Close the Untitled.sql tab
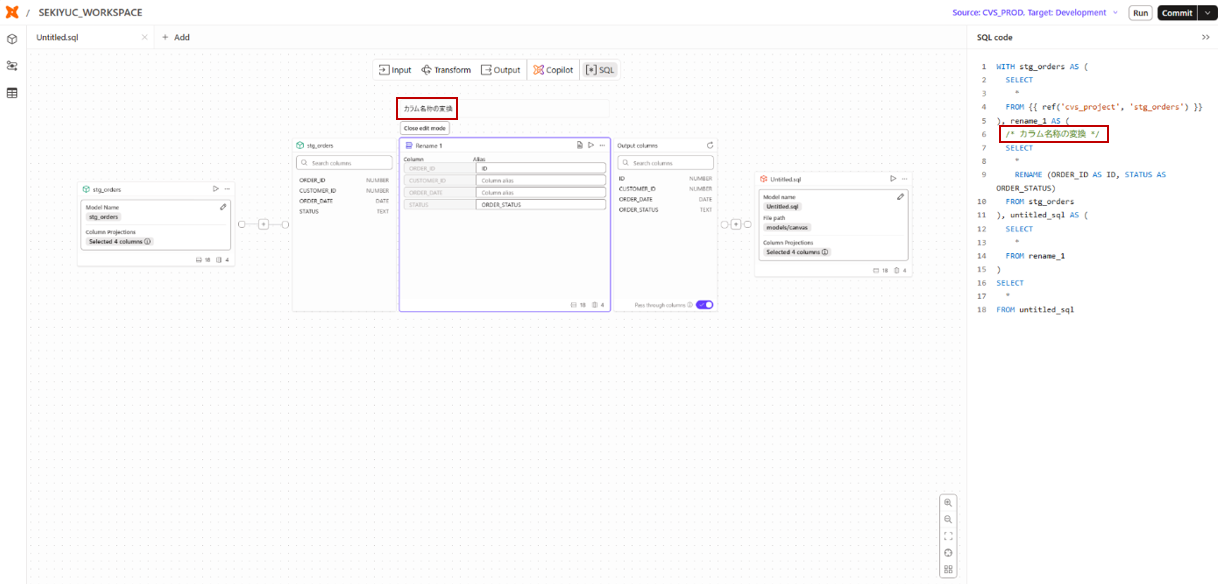The image size is (1218, 584). coord(144,37)
